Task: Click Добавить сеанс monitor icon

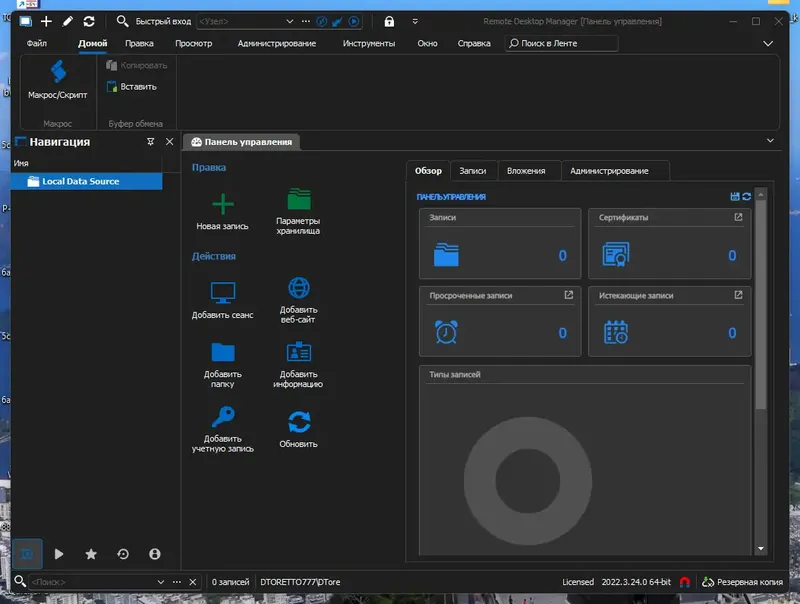Action: (x=222, y=293)
